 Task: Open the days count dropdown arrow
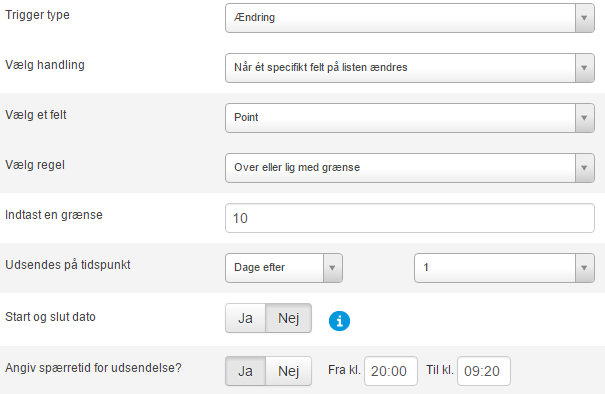click(x=584, y=268)
